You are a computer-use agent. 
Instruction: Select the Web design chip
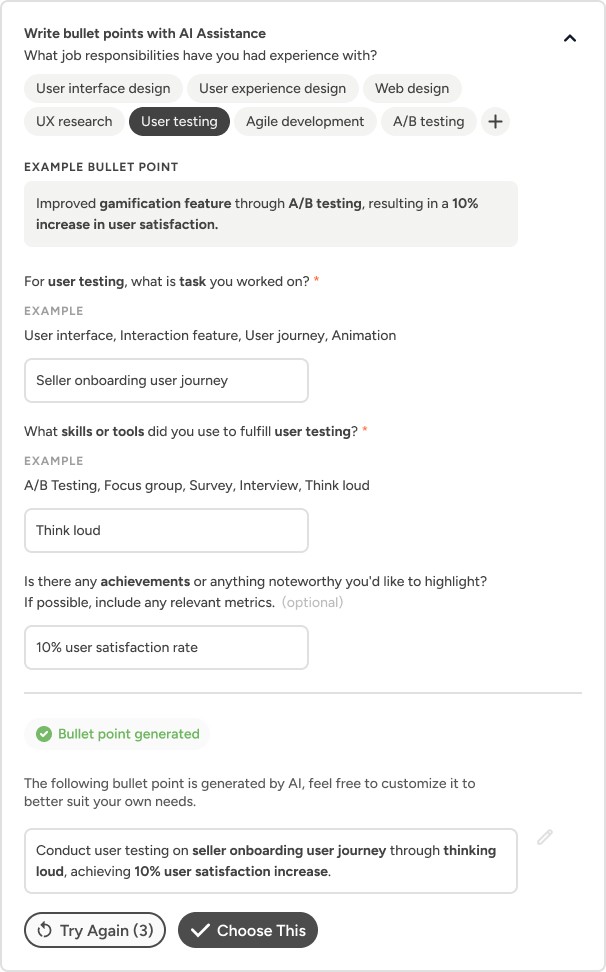point(412,88)
